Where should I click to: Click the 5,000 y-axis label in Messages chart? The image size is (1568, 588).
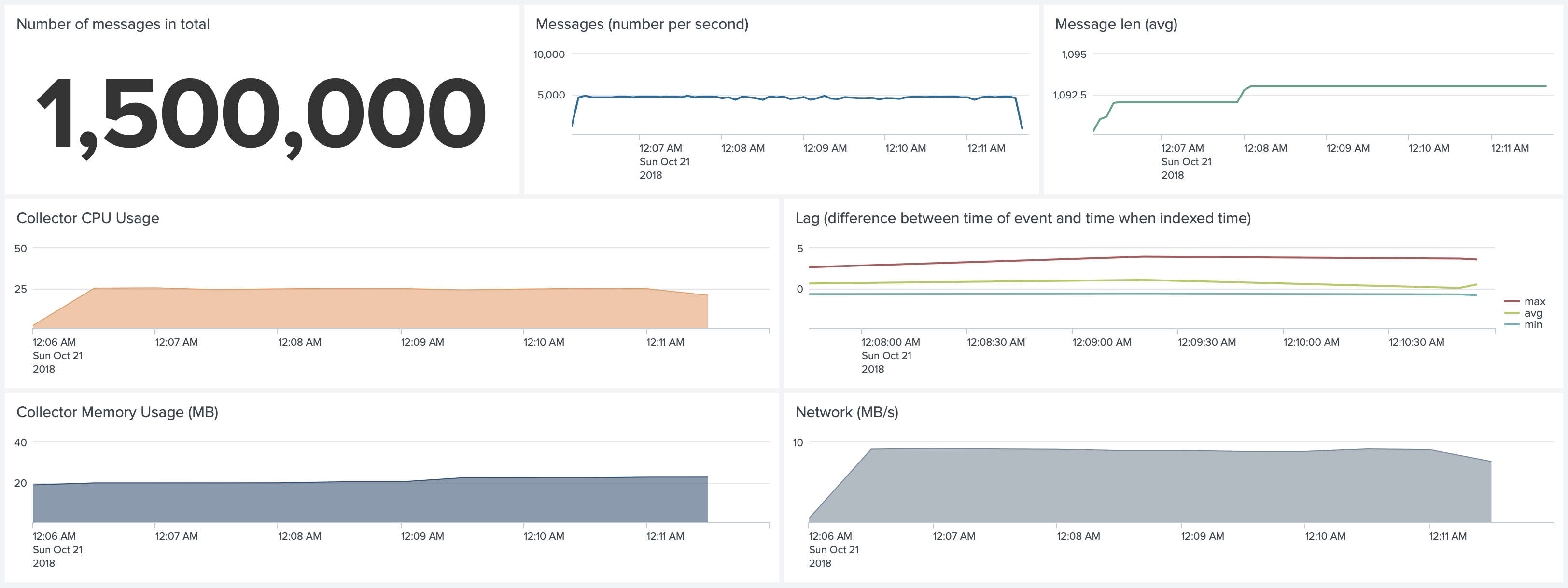coord(551,95)
